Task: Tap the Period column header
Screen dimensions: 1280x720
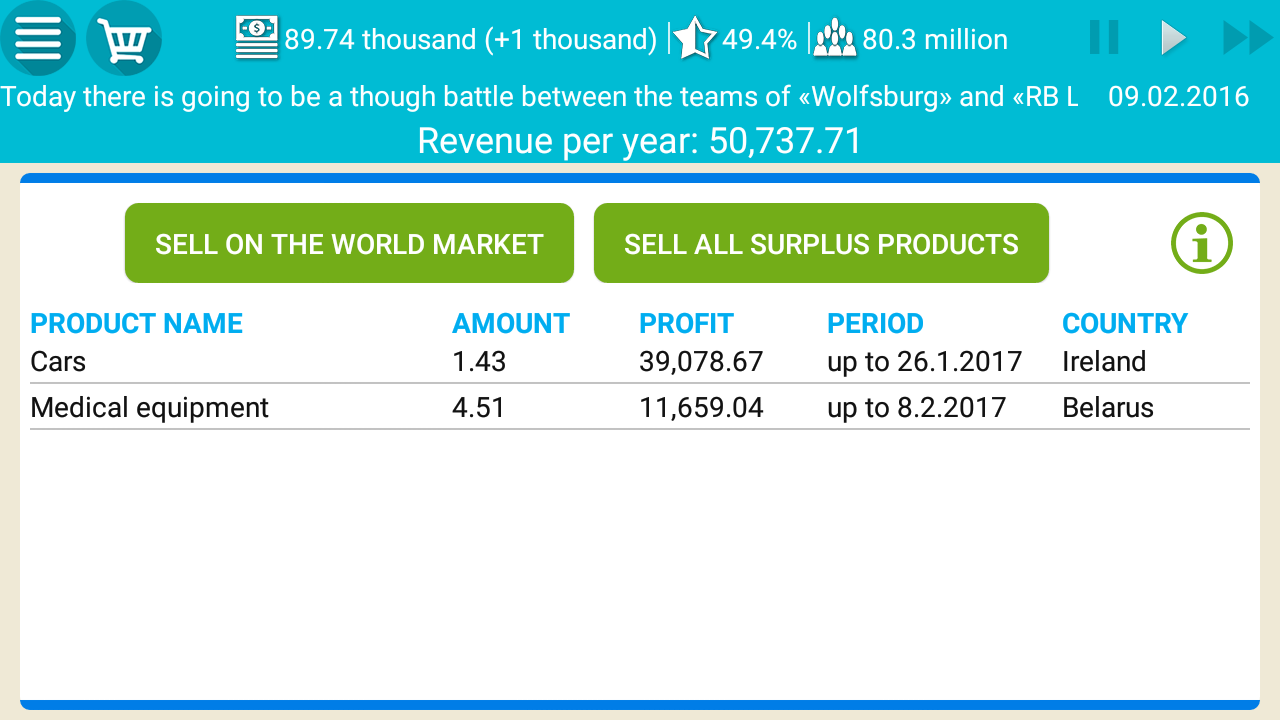Action: (875, 324)
